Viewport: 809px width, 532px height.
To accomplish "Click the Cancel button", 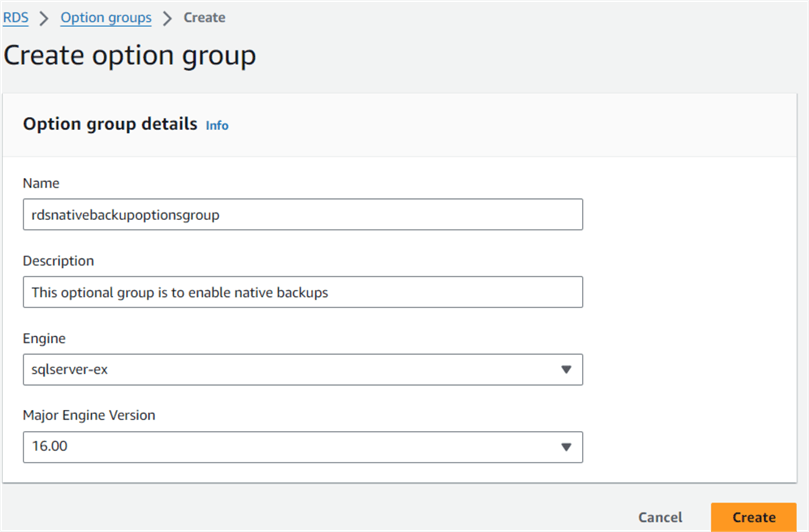I will (660, 517).
